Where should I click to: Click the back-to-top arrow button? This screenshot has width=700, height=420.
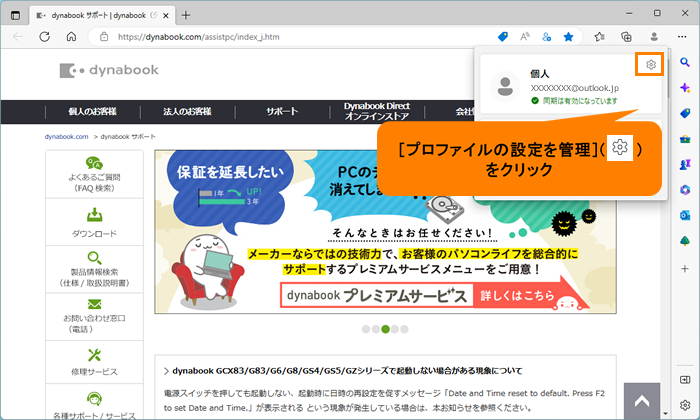(642, 401)
